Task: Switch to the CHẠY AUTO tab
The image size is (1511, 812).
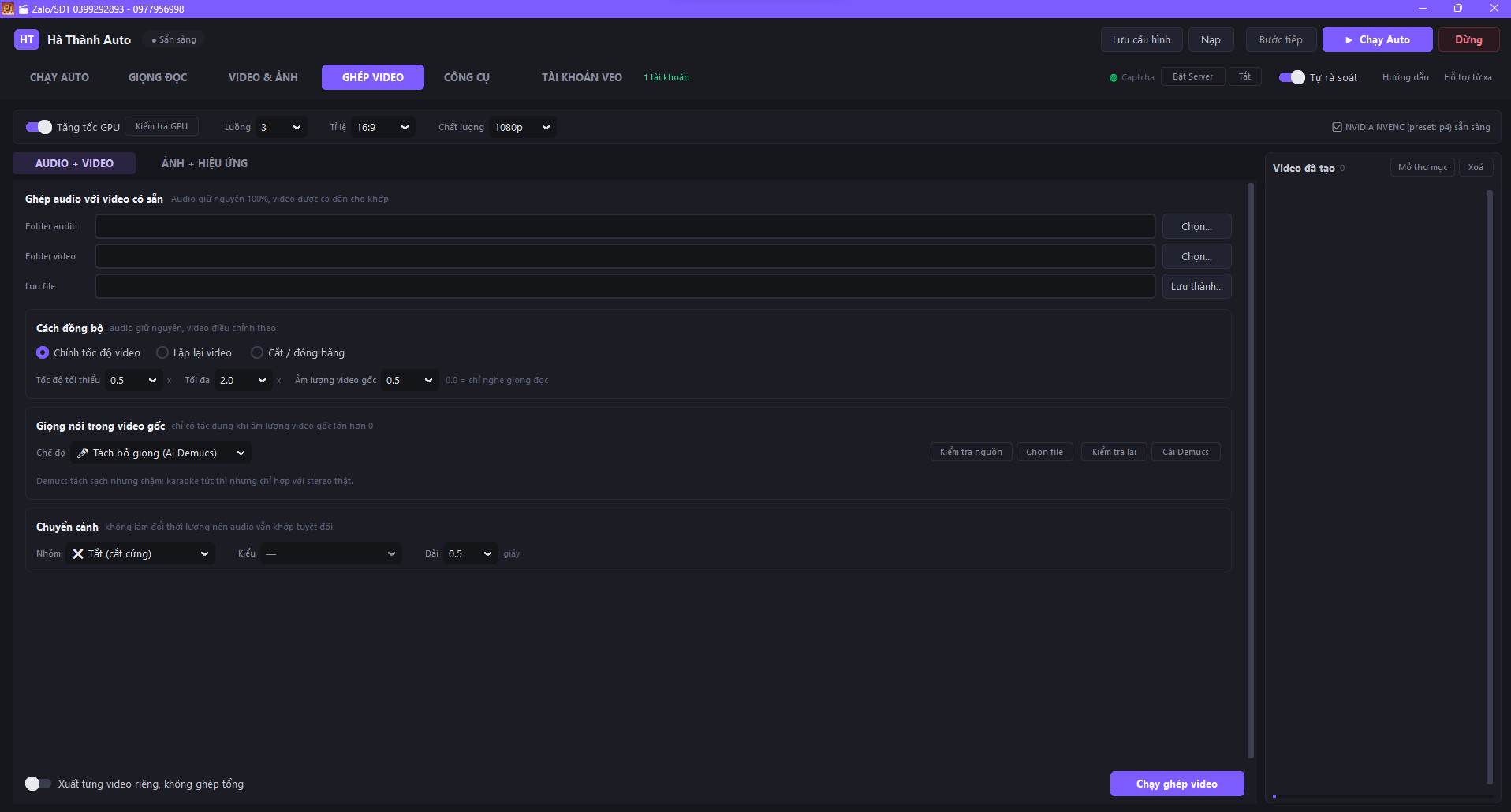Action: coord(59,77)
